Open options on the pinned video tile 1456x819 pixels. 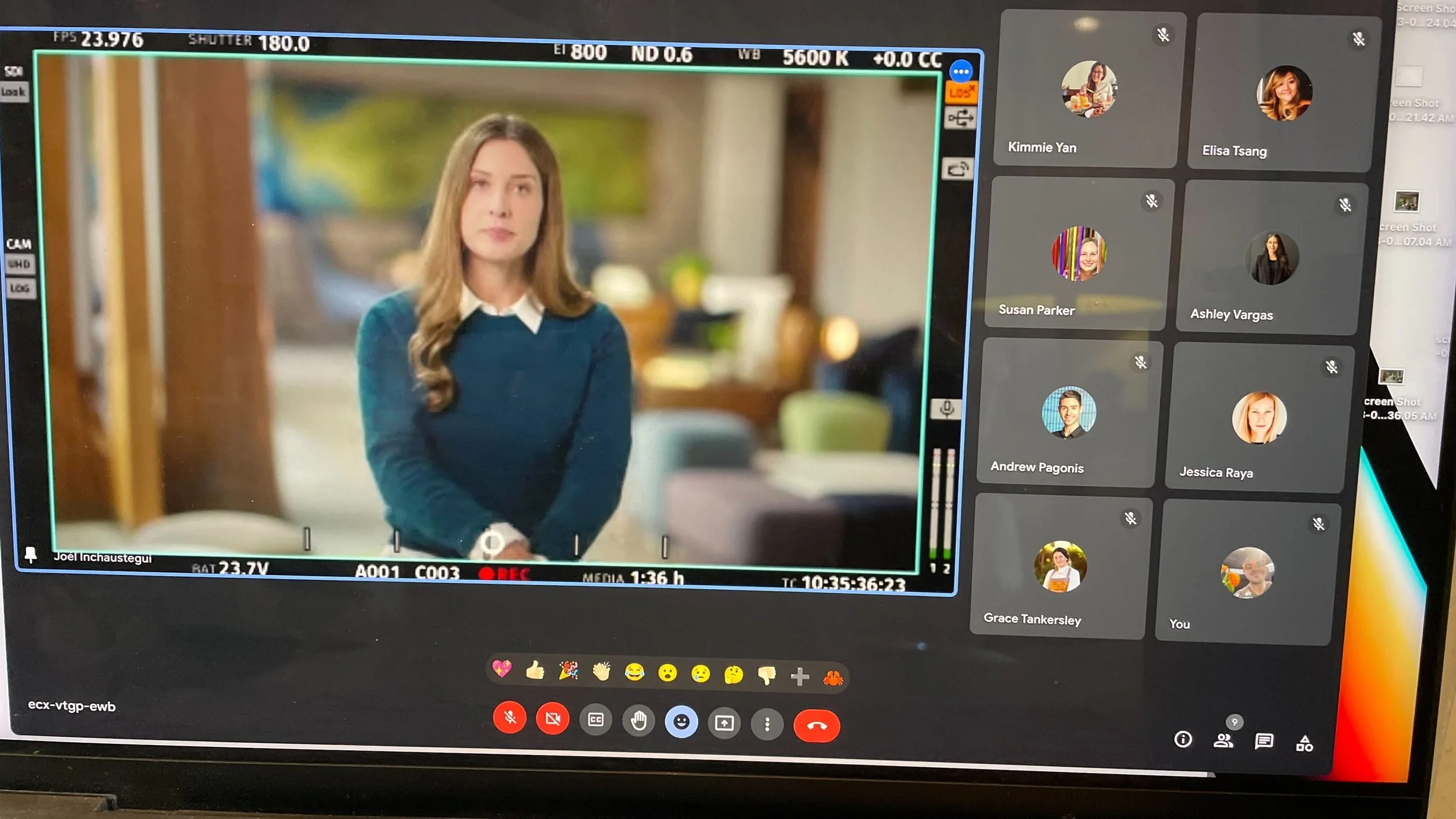pyautogui.click(x=960, y=72)
